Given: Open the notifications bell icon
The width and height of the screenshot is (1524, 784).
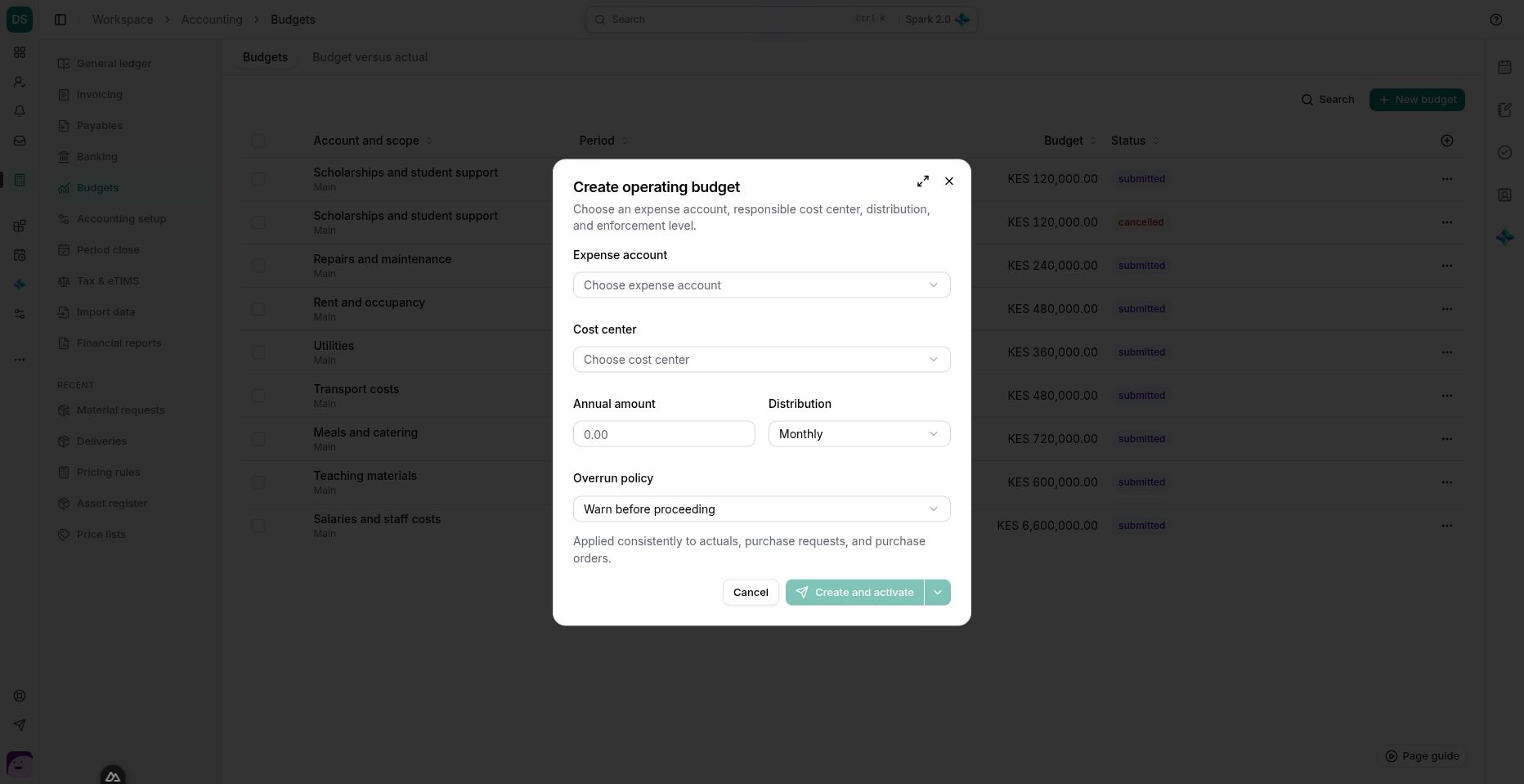Looking at the screenshot, I should (20, 111).
